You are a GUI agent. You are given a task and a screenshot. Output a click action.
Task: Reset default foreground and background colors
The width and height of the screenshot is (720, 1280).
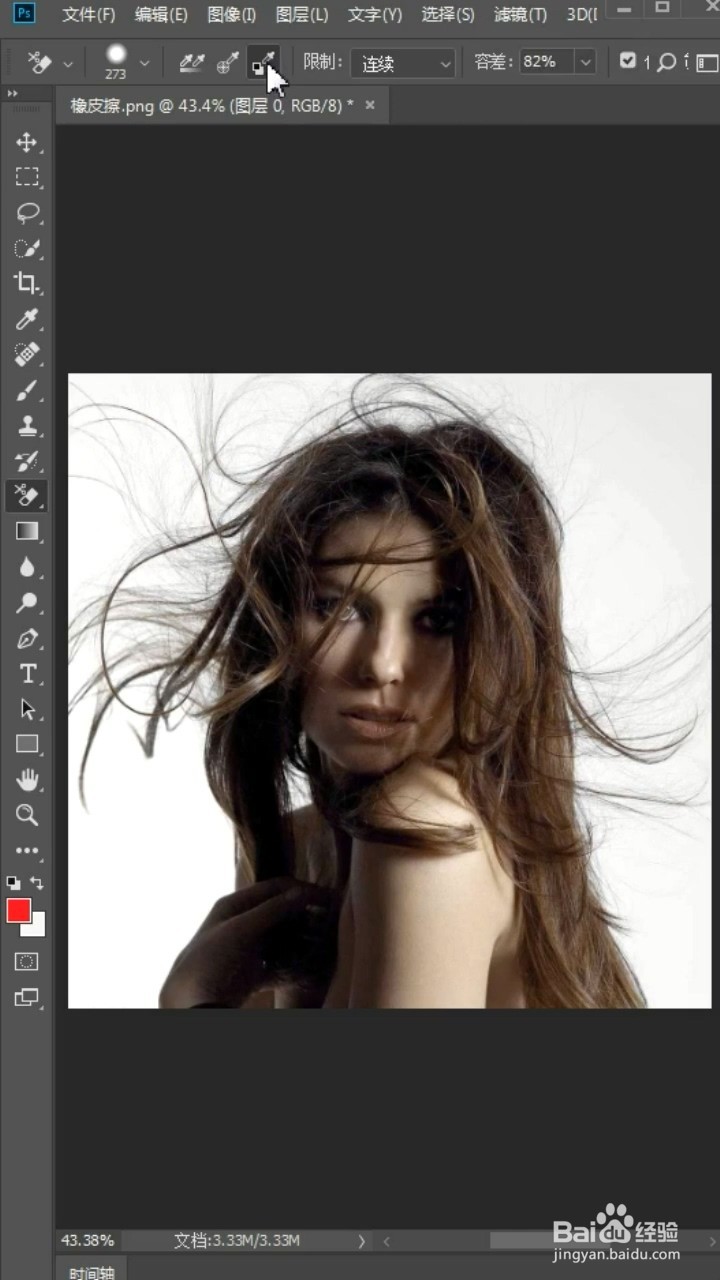point(13,883)
